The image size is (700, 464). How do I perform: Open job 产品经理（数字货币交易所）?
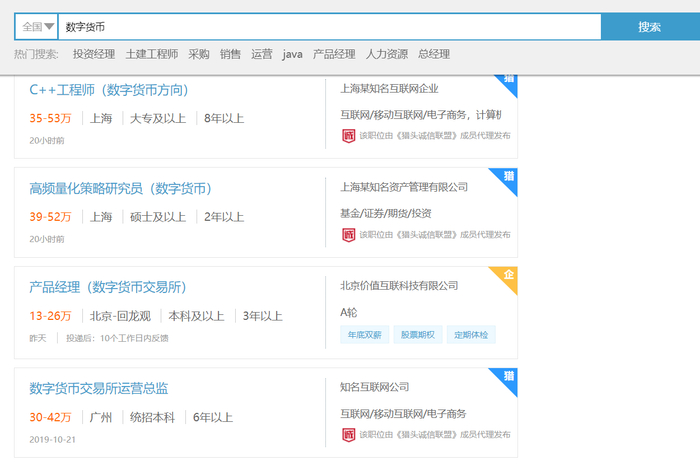click(x=108, y=287)
